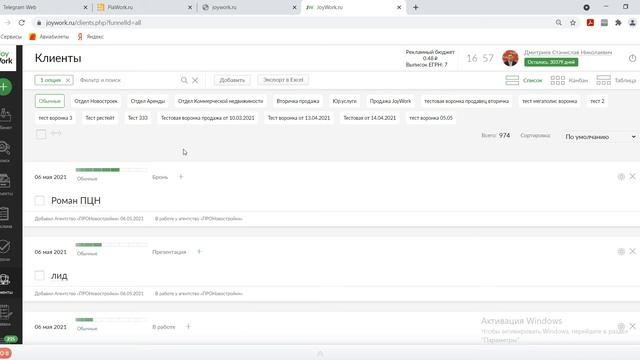640x360 pixels.
Task: Select the Отдел Аренды funnel tab
Action: (148, 101)
